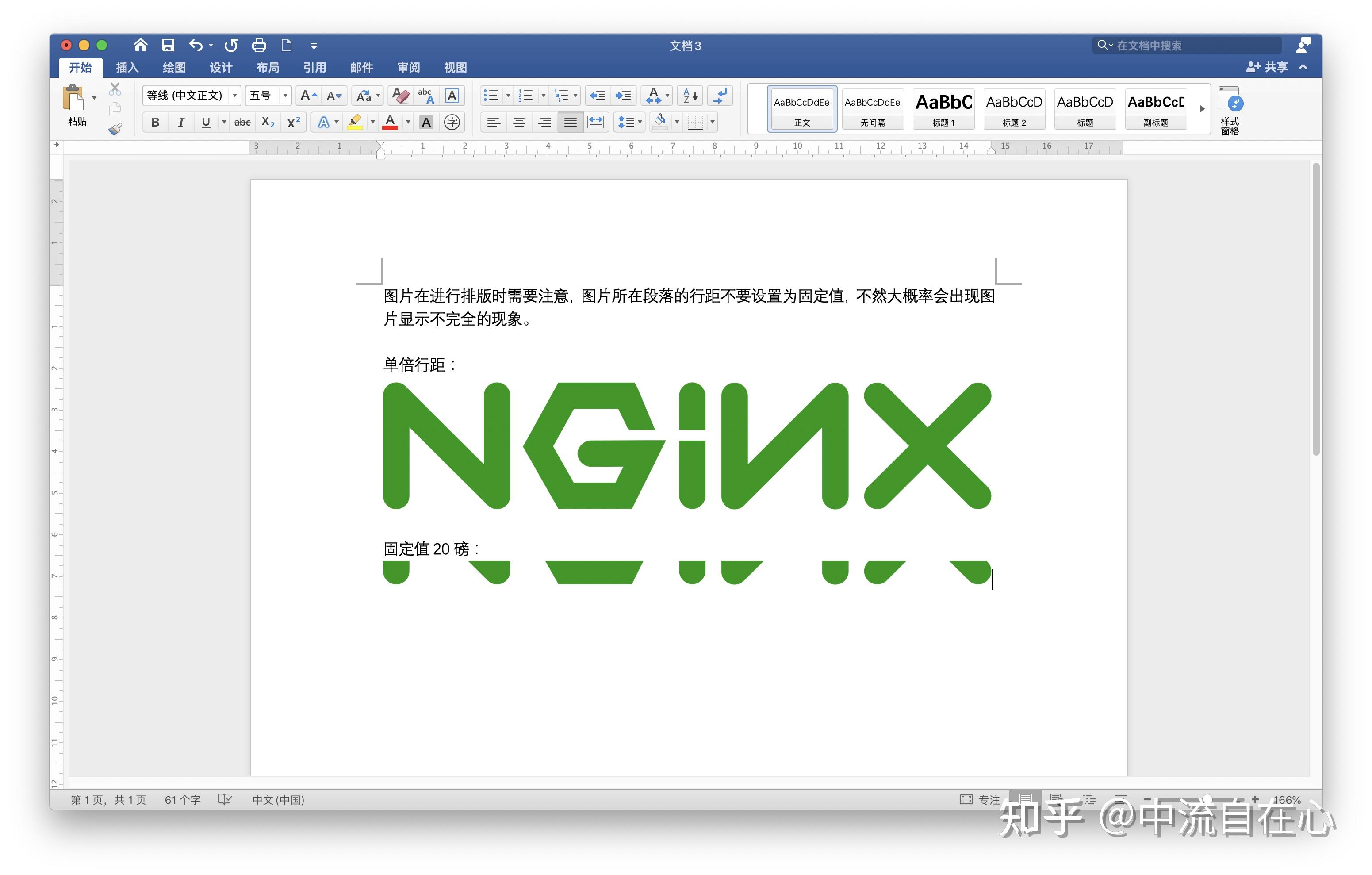This screenshot has width=1372, height=875.
Task: Apply distributed alignment to the paragraph
Action: [x=595, y=122]
